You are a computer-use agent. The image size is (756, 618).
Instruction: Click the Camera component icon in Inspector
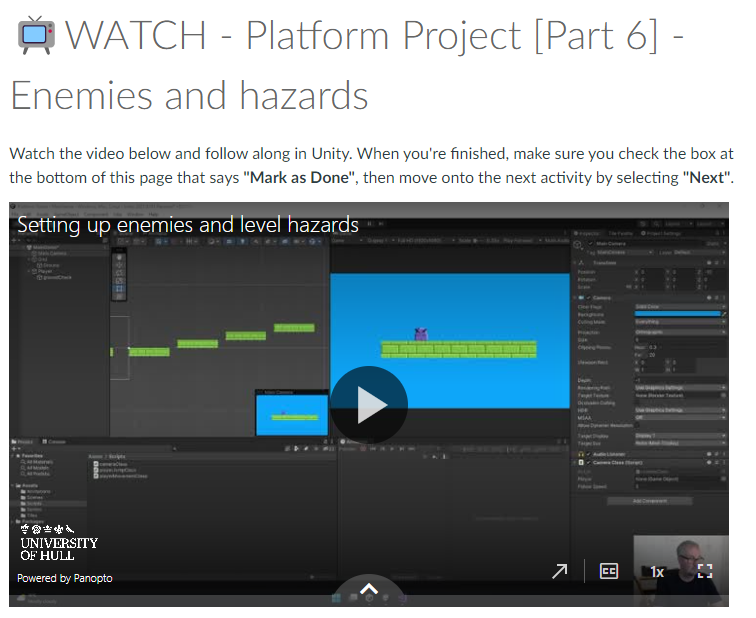pos(581,298)
